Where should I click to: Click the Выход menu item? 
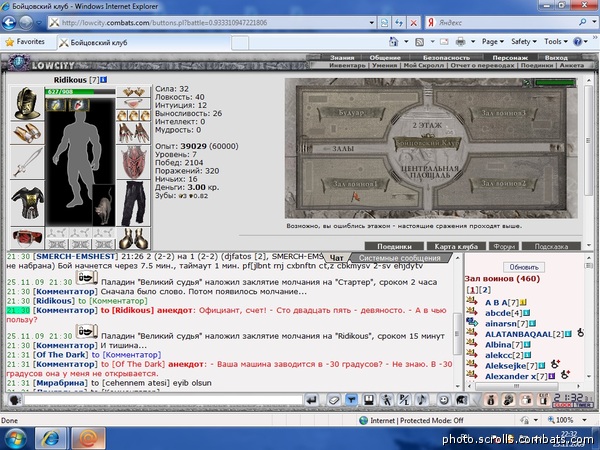[x=556, y=58]
